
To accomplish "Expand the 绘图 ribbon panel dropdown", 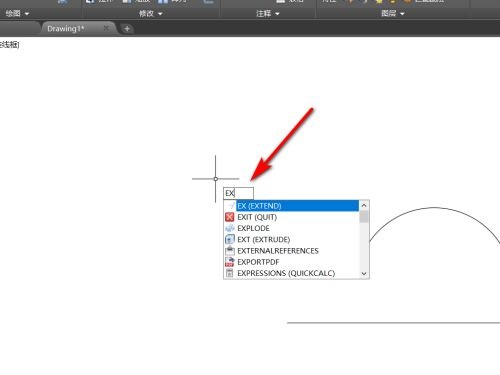I will pyautogui.click(x=17, y=13).
